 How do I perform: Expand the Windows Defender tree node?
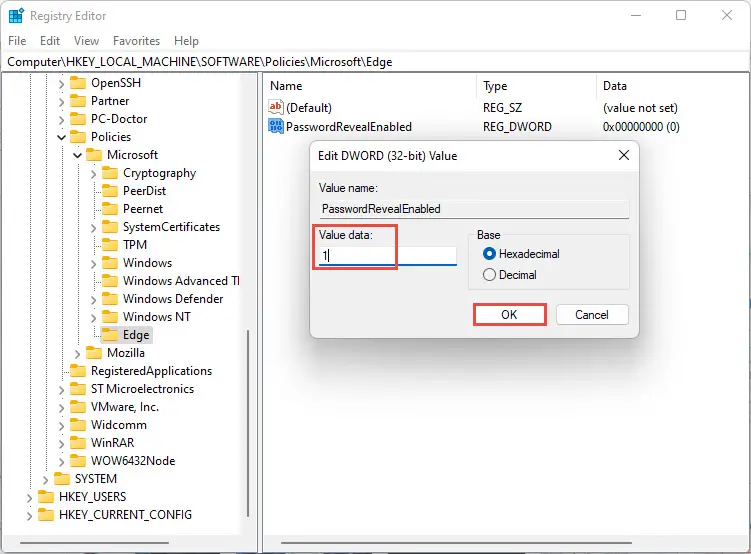93,300
